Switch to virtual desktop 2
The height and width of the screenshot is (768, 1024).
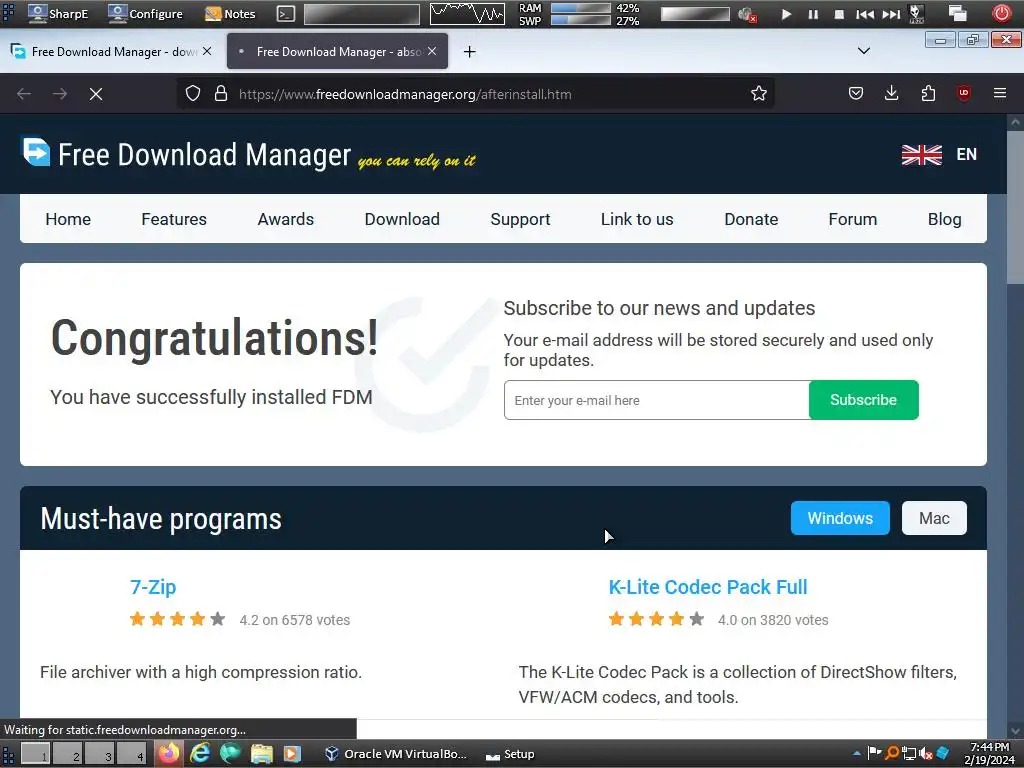click(67, 754)
